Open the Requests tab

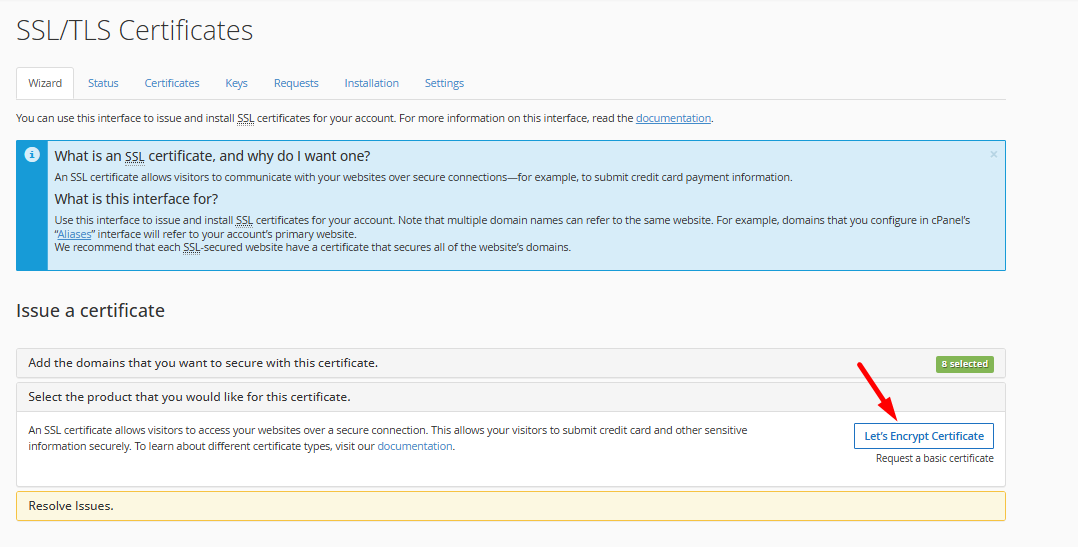click(296, 83)
